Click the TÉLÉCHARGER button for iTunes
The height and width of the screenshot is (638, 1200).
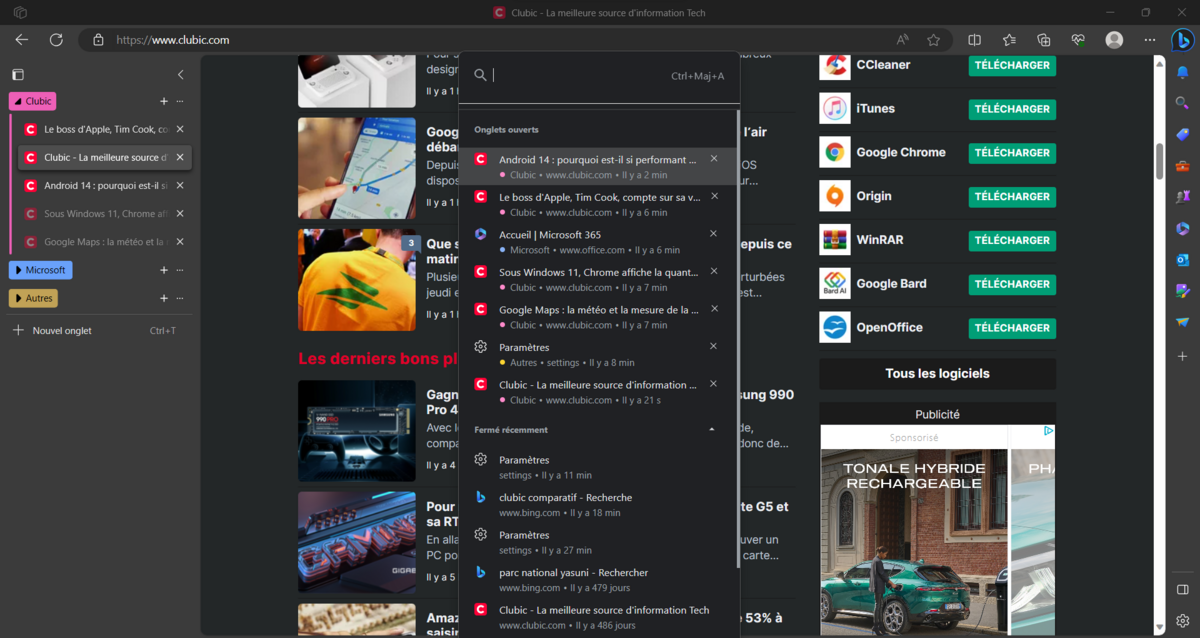point(1012,109)
